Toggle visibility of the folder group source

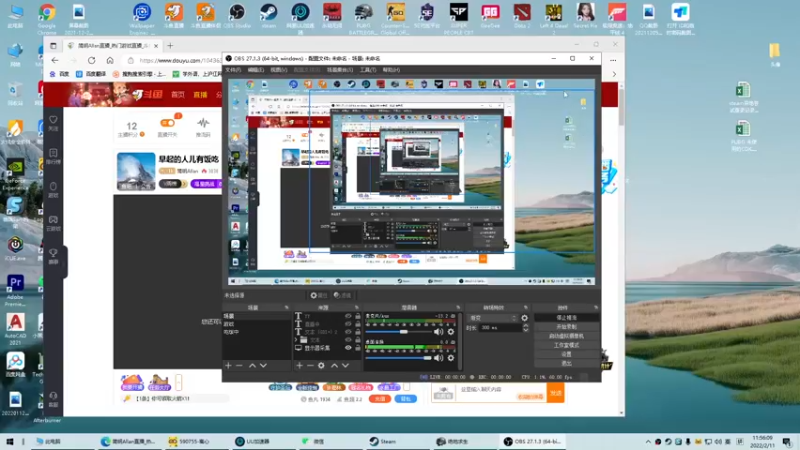[x=348, y=340]
